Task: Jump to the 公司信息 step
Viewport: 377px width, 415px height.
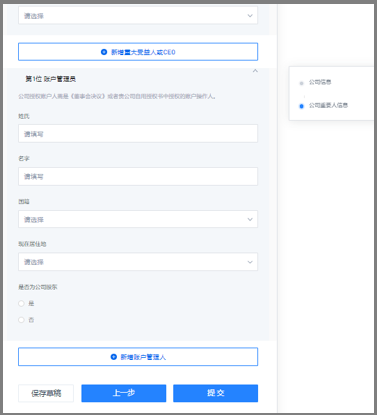Action: pos(320,82)
